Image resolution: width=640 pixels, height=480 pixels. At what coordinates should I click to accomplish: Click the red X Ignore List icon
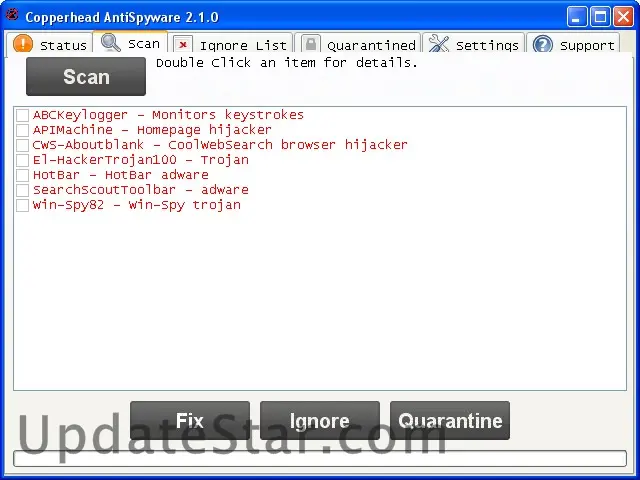pyautogui.click(x=182, y=44)
